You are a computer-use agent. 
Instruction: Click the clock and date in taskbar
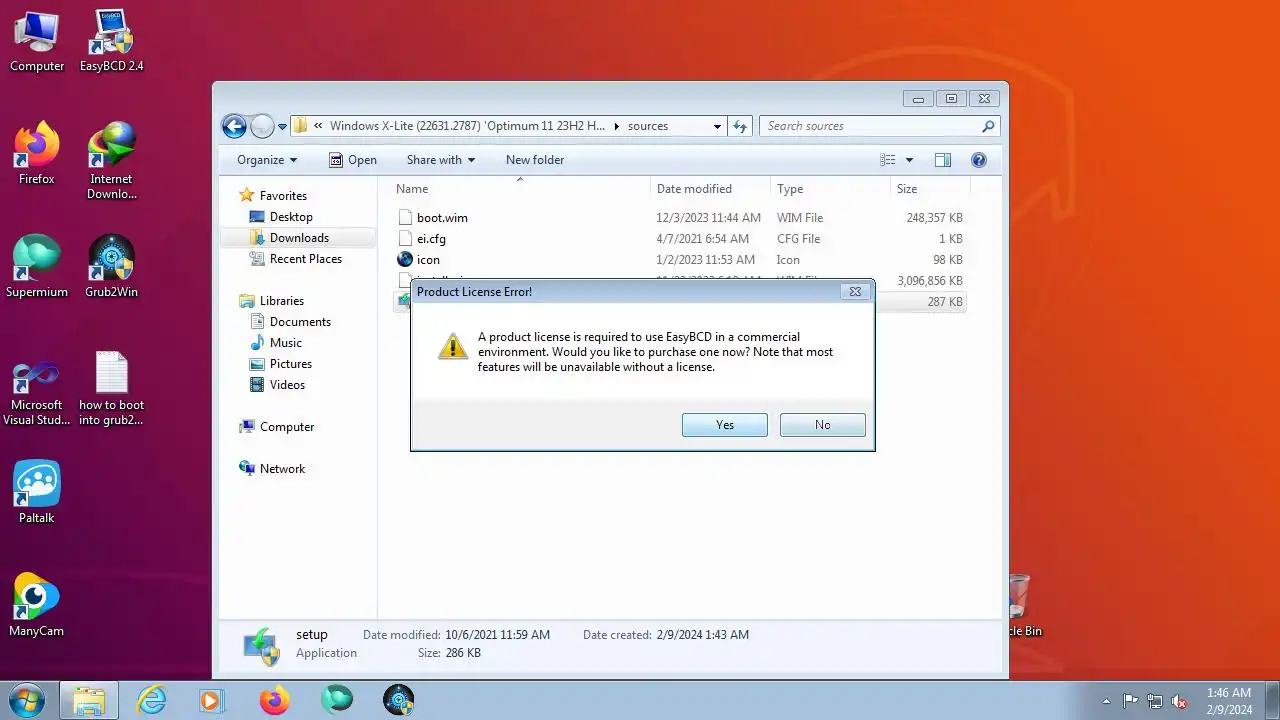point(1229,701)
